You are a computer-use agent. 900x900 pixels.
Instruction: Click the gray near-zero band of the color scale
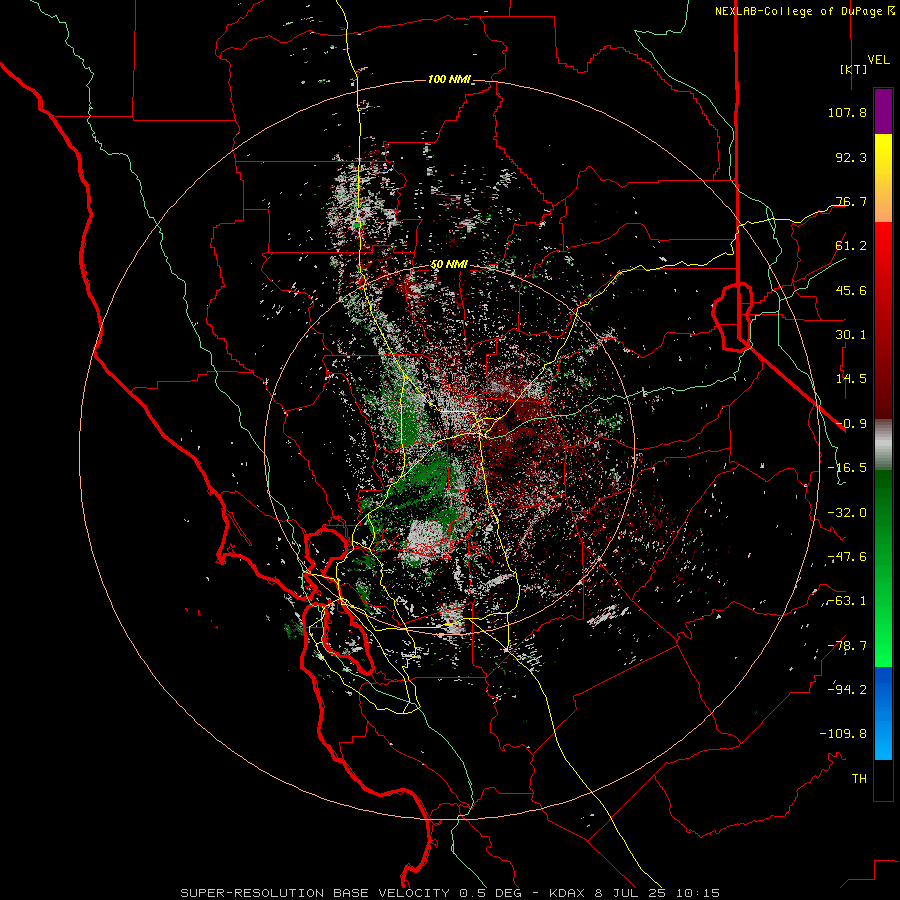pos(883,445)
